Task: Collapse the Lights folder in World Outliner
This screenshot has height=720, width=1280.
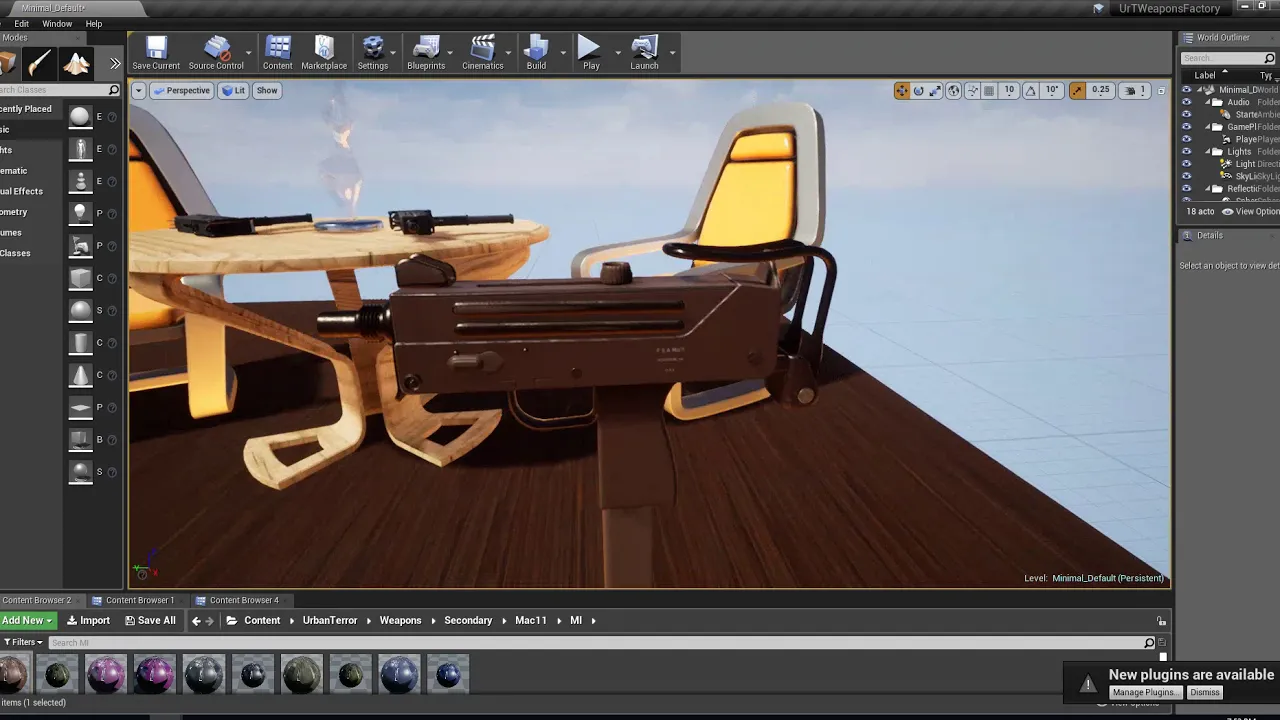Action: tap(1208, 152)
